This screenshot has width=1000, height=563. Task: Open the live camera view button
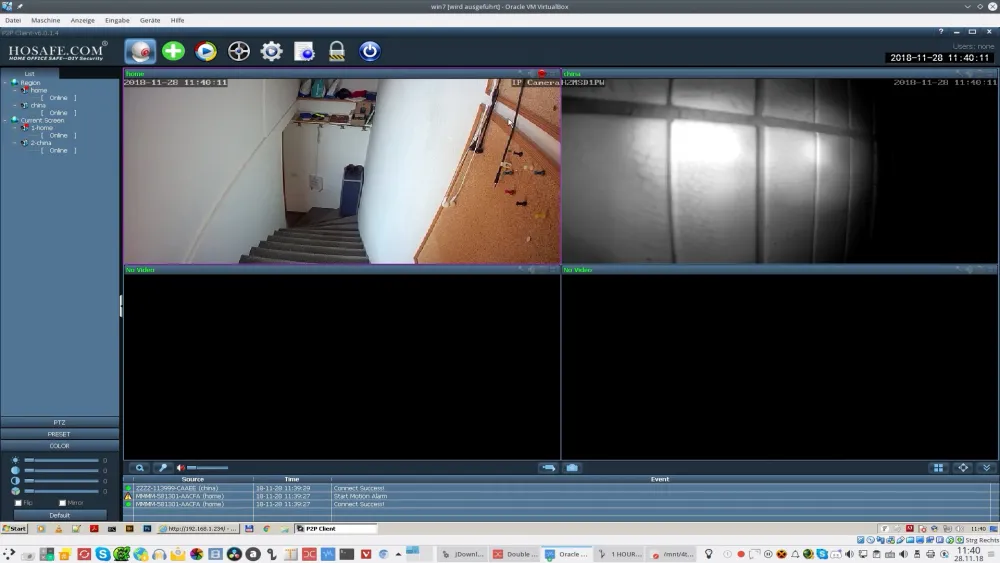click(140, 51)
